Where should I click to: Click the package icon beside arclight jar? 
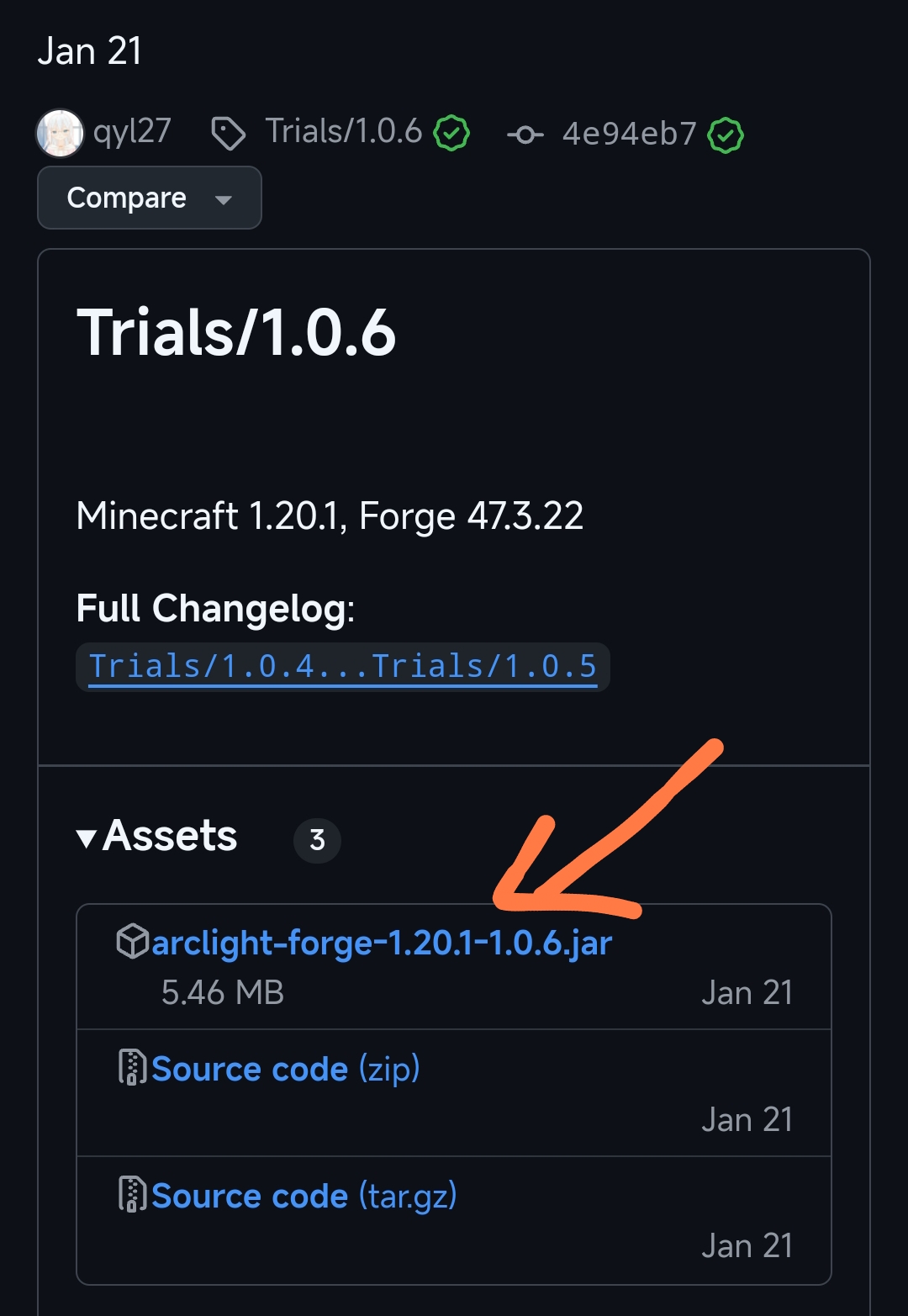(133, 942)
